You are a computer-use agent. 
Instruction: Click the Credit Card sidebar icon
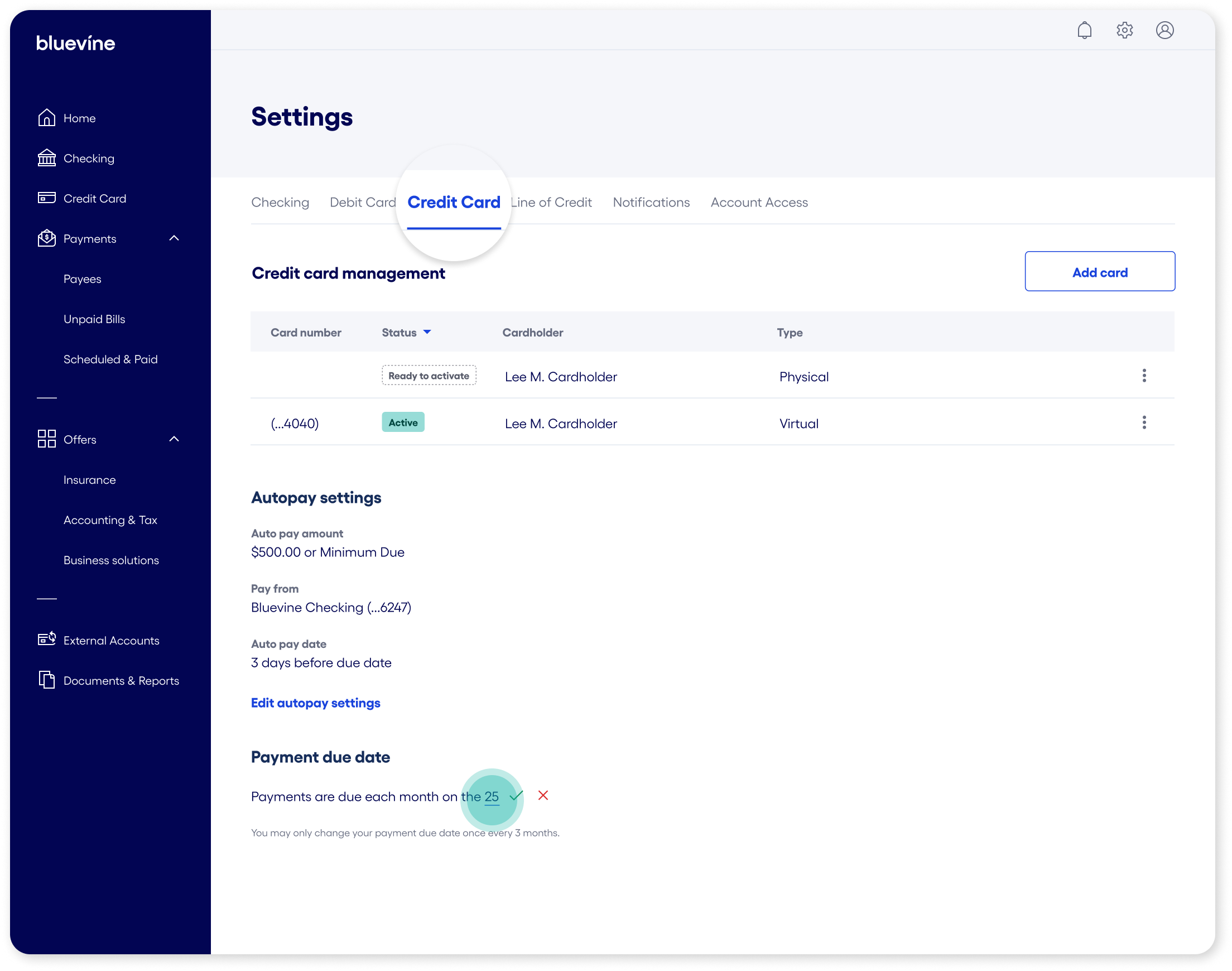pos(47,198)
